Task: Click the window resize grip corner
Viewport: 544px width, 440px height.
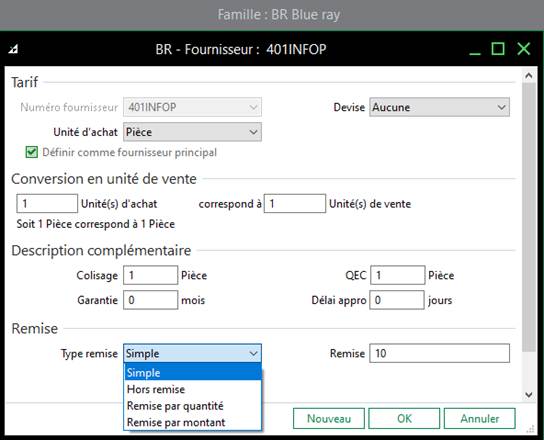Action: pos(530,429)
